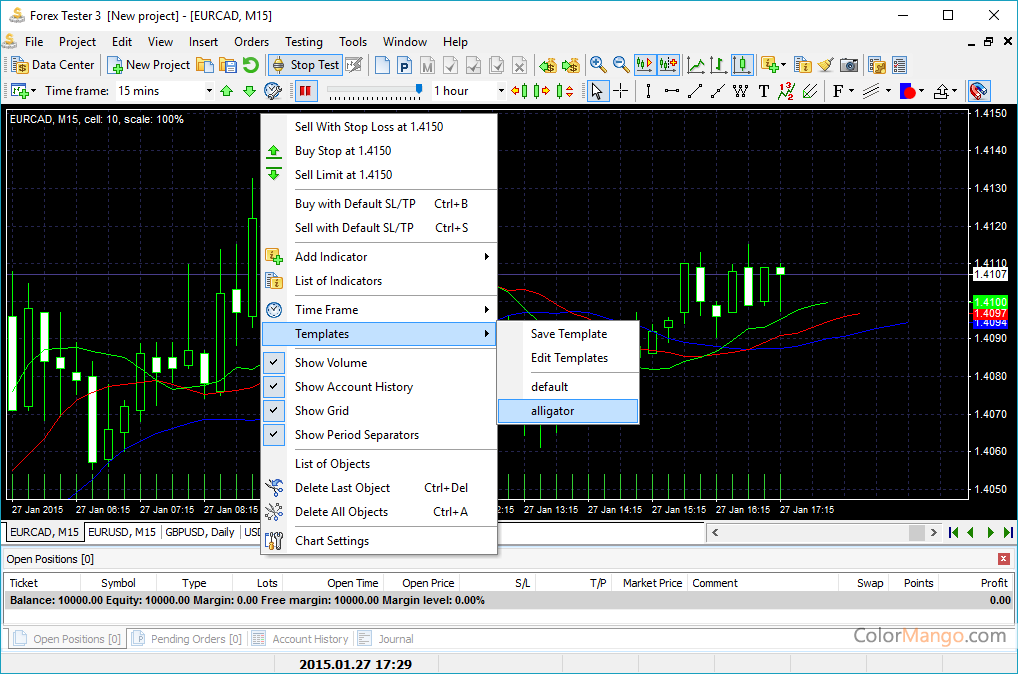
Task: Open the Account History tab
Action: click(x=301, y=639)
